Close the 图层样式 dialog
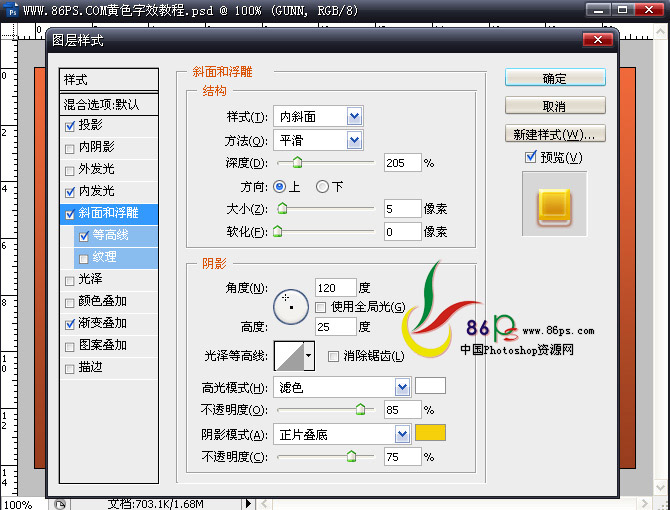Screen dimensions: 670x510 pyautogui.click(x=598, y=40)
